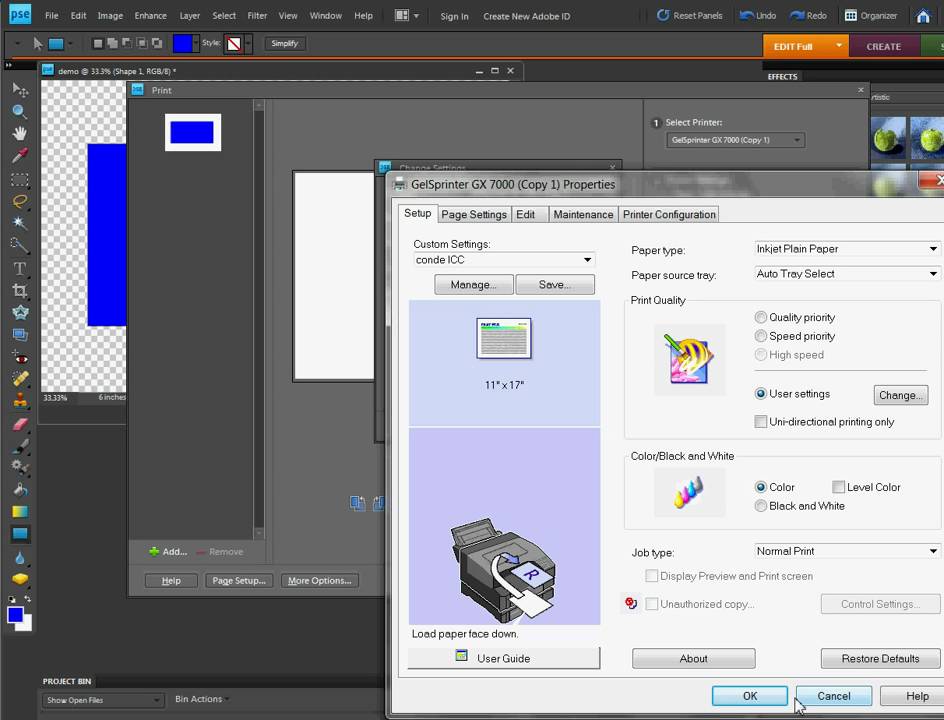Viewport: 944px width, 720px height.
Task: Open the Custom Settings dropdown
Action: click(x=504, y=259)
